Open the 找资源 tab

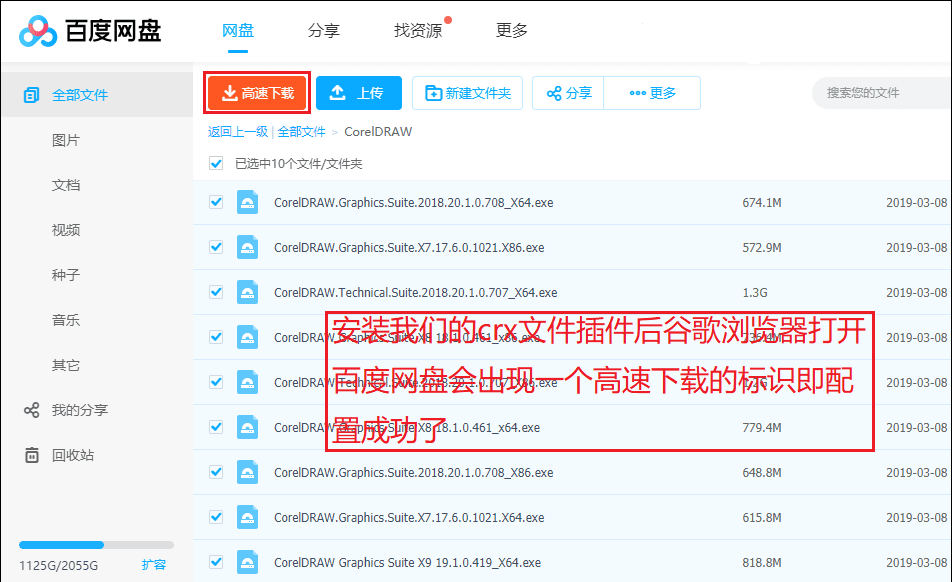(x=418, y=30)
